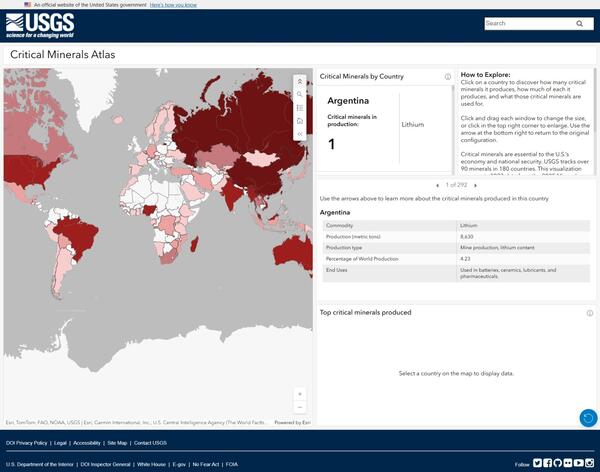
Task: Zoom out on the map with minus button
Action: (x=300, y=407)
